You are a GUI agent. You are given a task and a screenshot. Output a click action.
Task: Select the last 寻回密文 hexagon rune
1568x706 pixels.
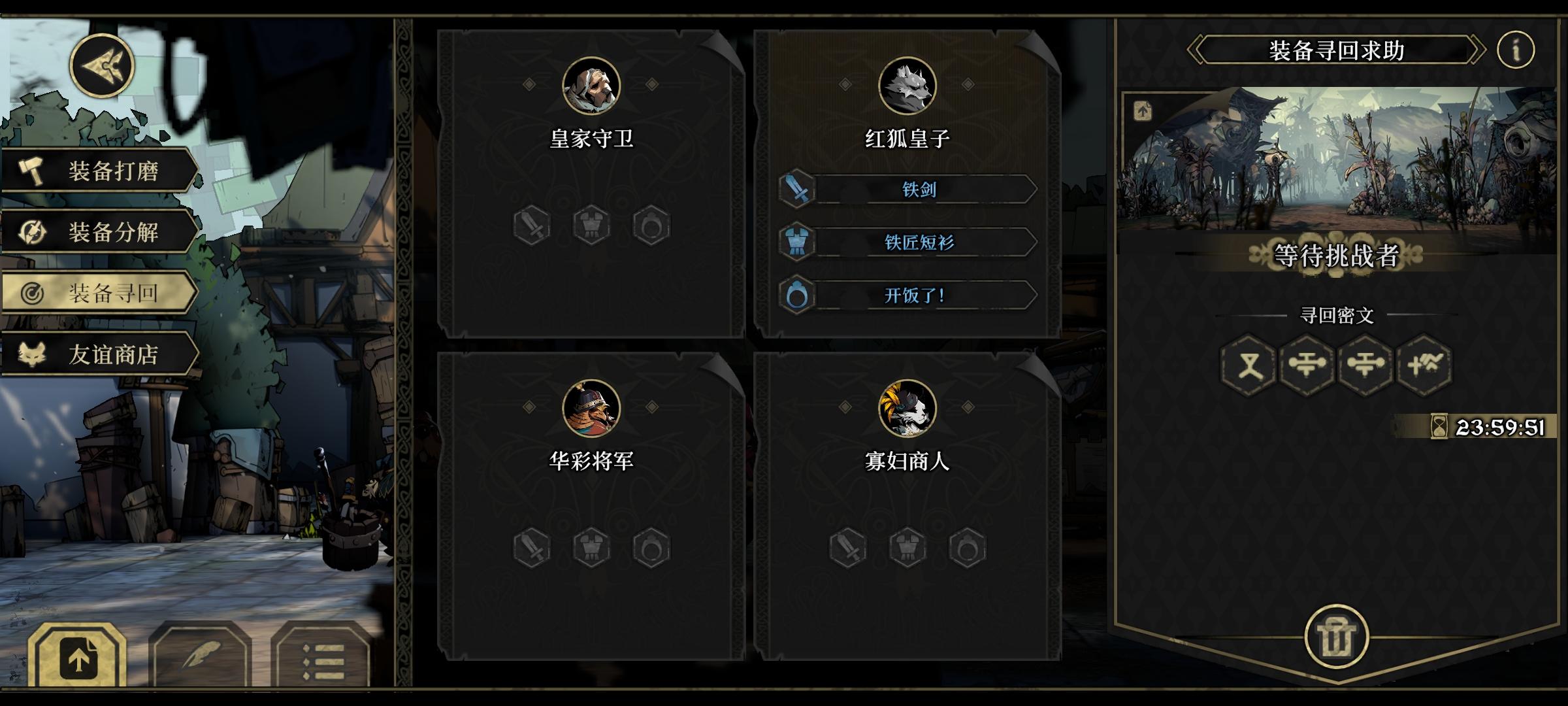pyautogui.click(x=1424, y=365)
